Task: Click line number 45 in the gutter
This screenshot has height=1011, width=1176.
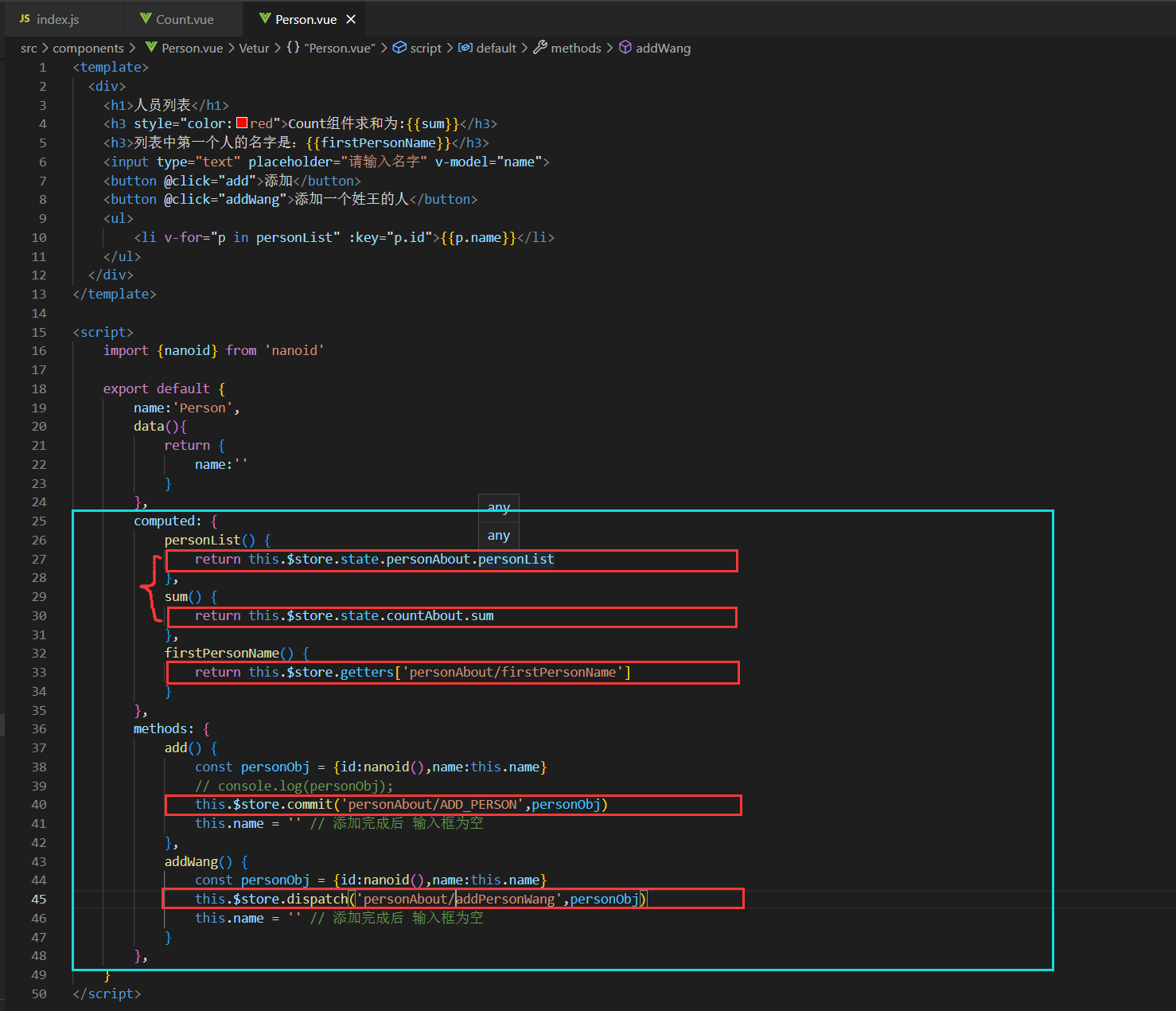Action: click(x=39, y=900)
